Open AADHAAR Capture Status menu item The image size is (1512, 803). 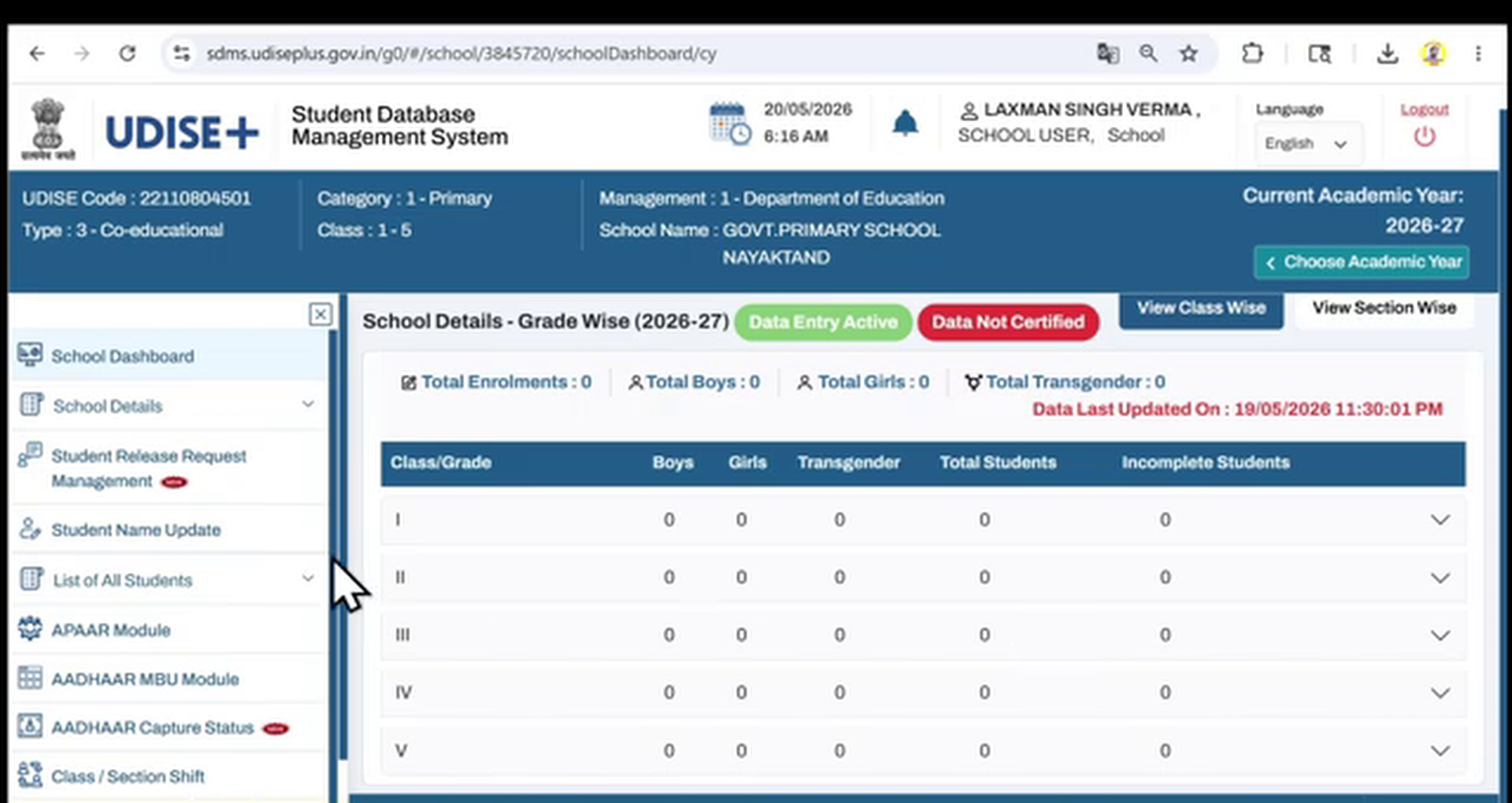pyautogui.click(x=169, y=727)
